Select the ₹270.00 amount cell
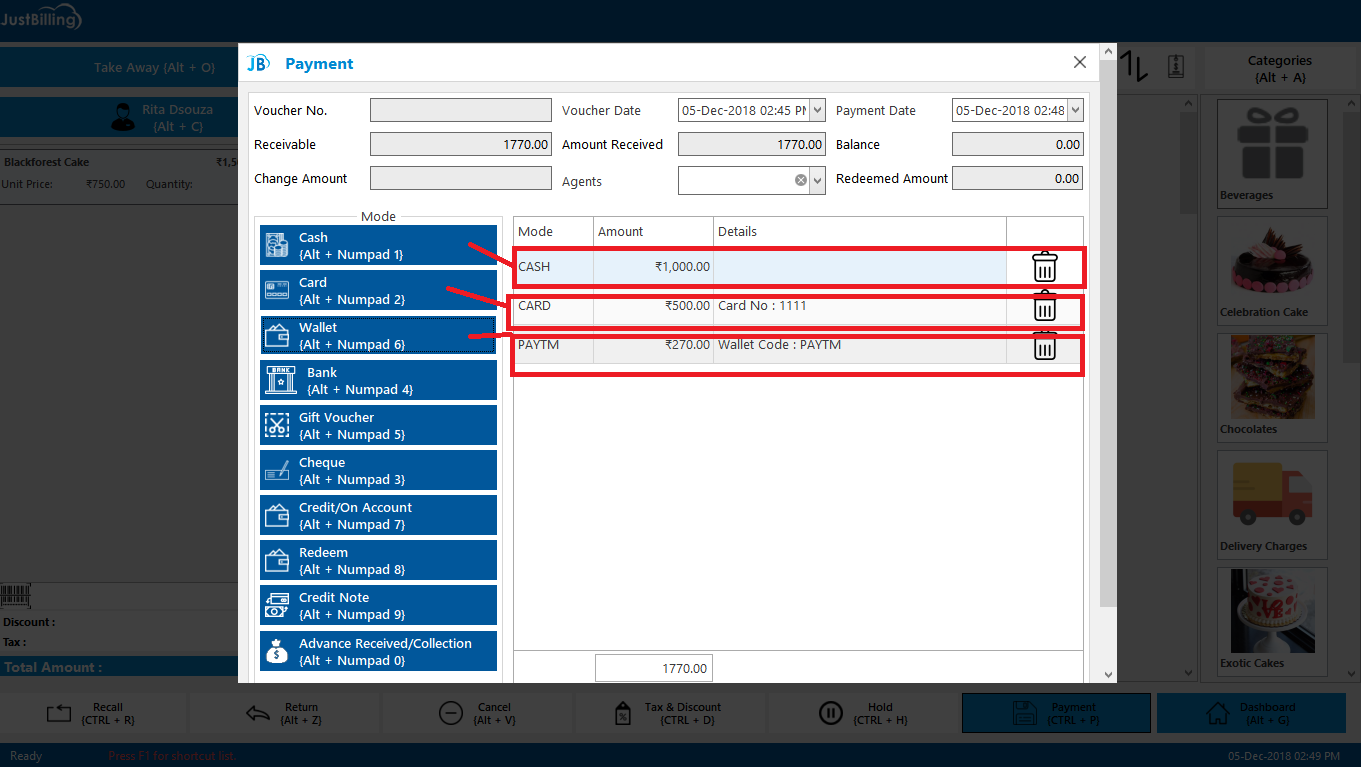The height and width of the screenshot is (767, 1361). pos(653,345)
